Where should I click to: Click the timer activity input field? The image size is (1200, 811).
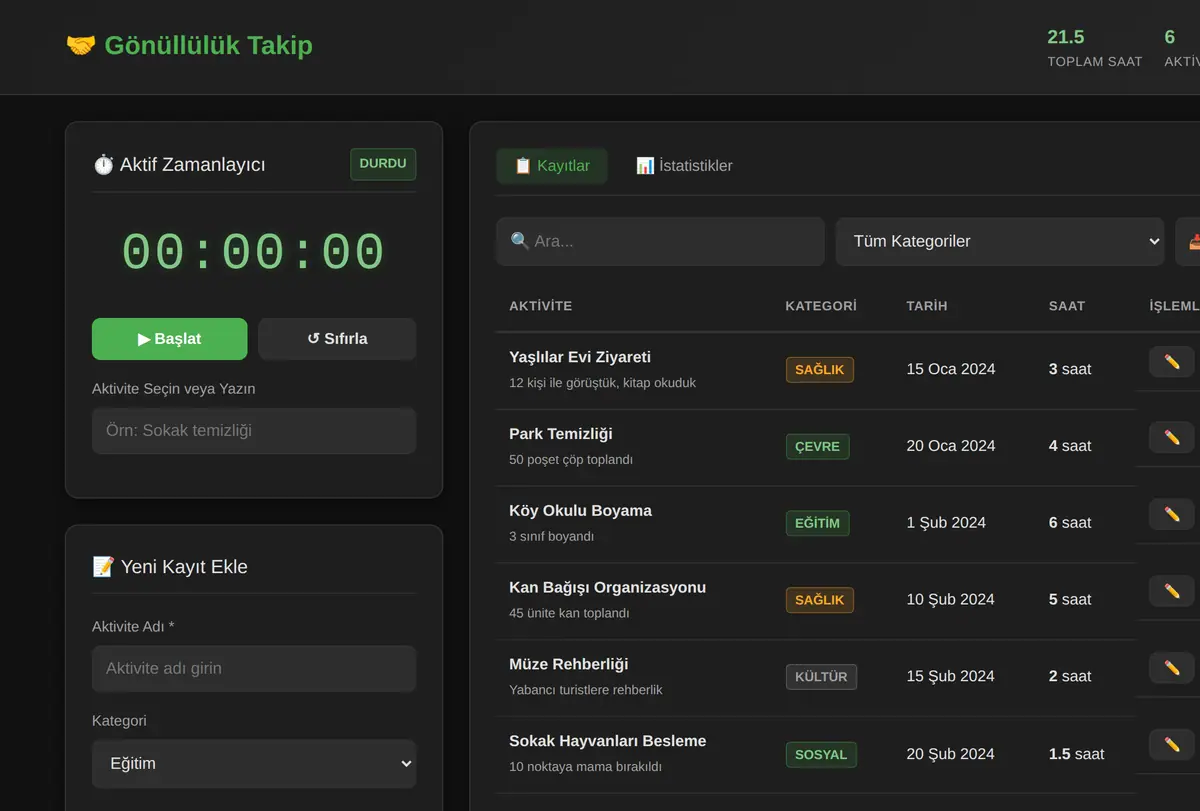(254, 431)
